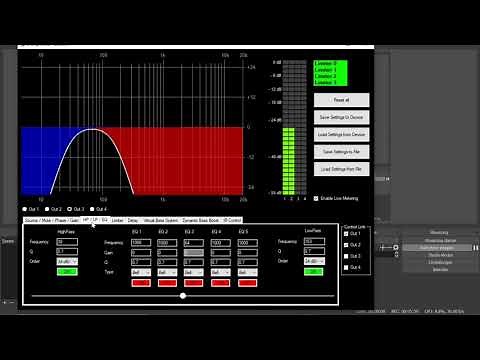Click the EQ 2 Q field
This screenshot has height=360, width=480.
(167, 263)
